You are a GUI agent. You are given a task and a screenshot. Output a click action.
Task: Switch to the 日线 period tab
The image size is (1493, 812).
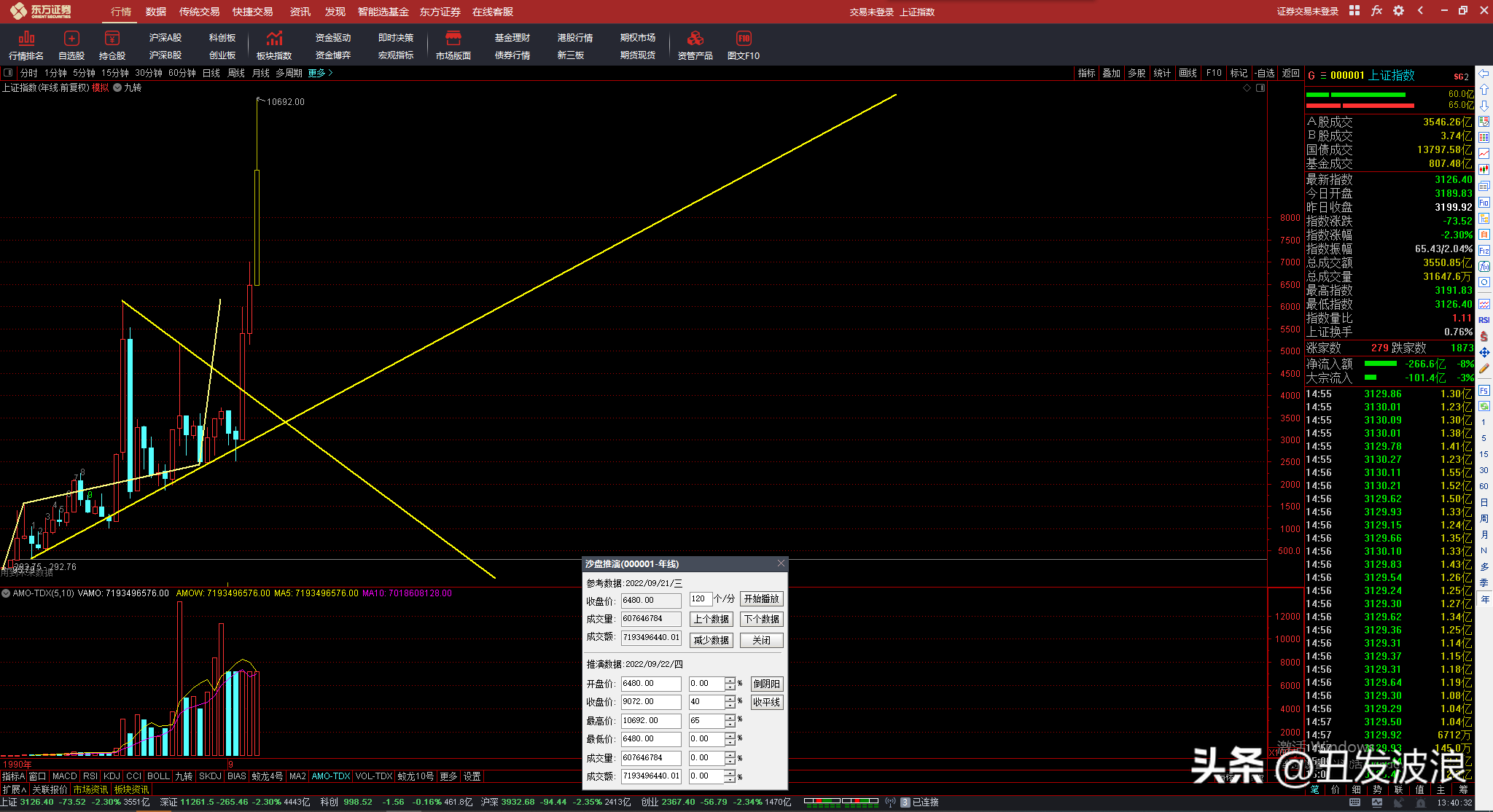pos(211,73)
